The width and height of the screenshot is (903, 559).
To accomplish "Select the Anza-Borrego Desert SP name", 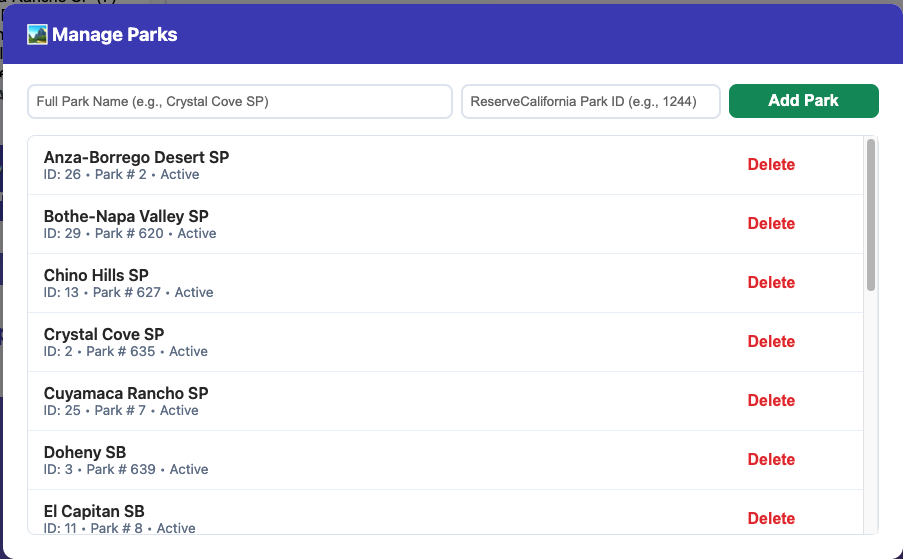I will tap(136, 158).
